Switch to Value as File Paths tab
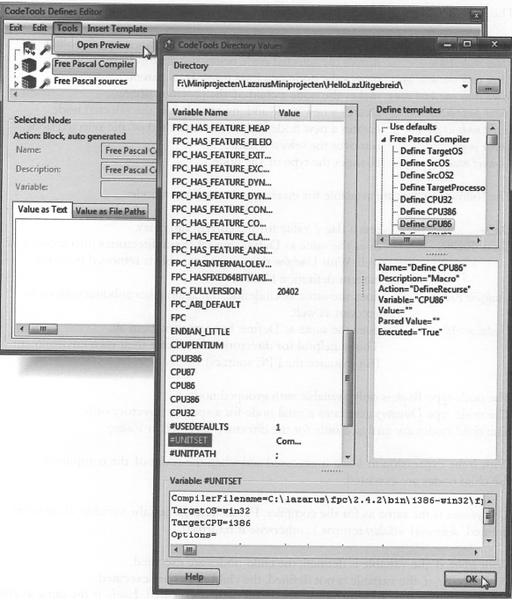Viewport: 512px width, 599px height. 110,211
